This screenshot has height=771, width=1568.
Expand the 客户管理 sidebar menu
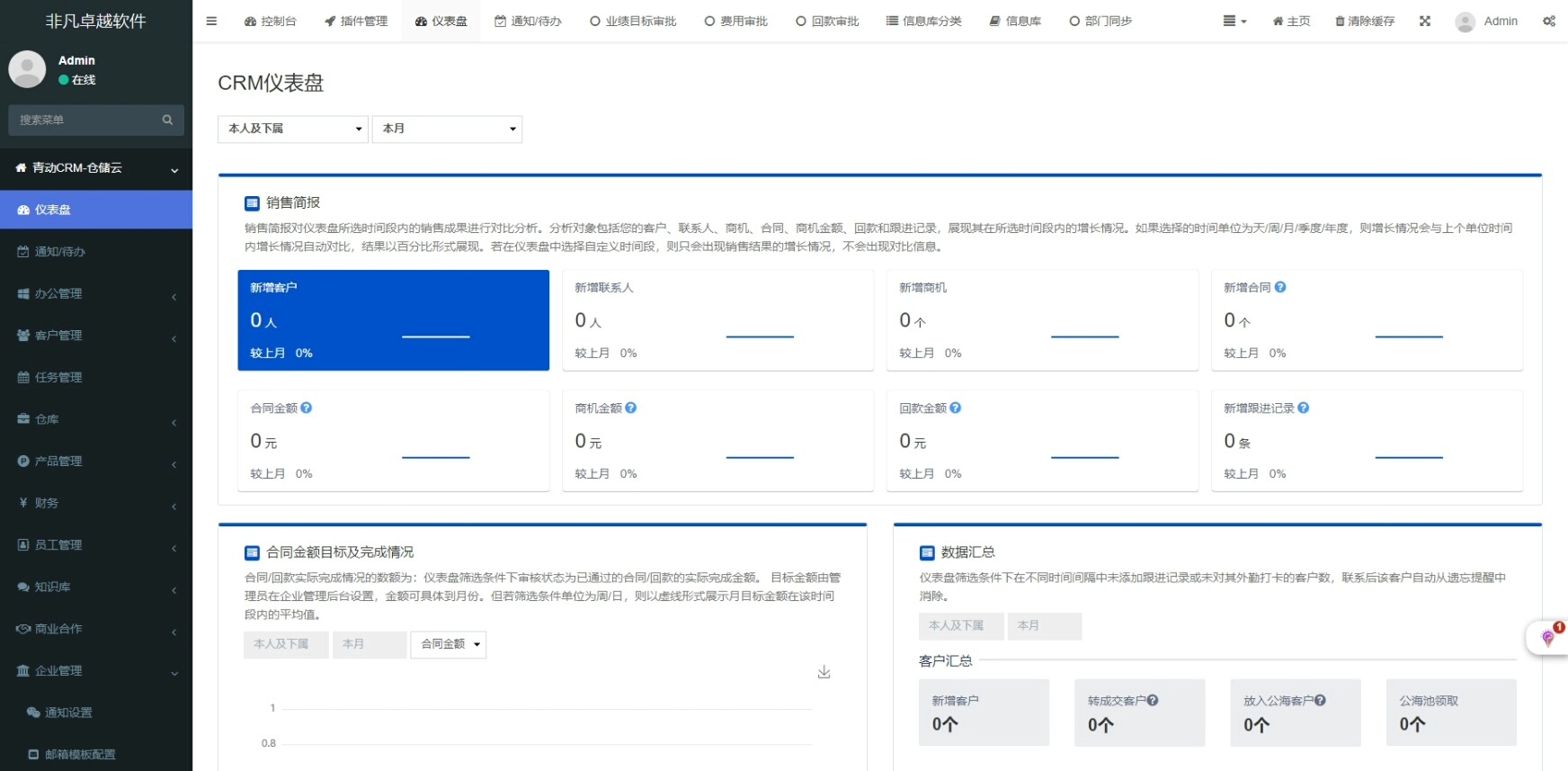click(95, 336)
